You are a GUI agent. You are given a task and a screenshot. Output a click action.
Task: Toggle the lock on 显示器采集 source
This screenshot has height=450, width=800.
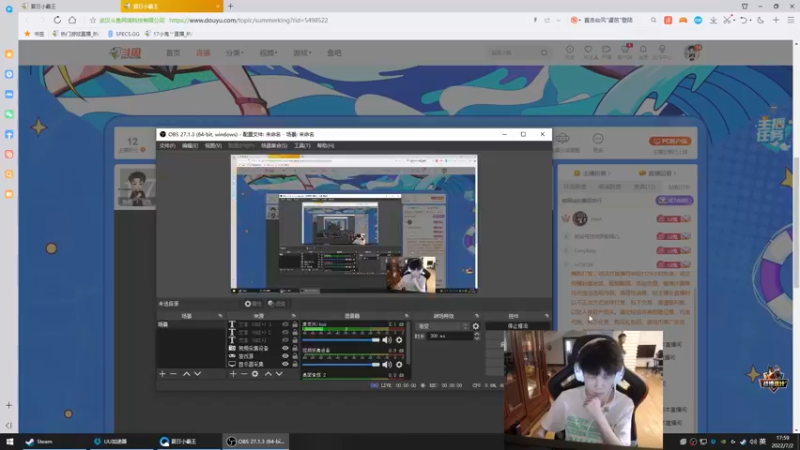click(x=295, y=364)
